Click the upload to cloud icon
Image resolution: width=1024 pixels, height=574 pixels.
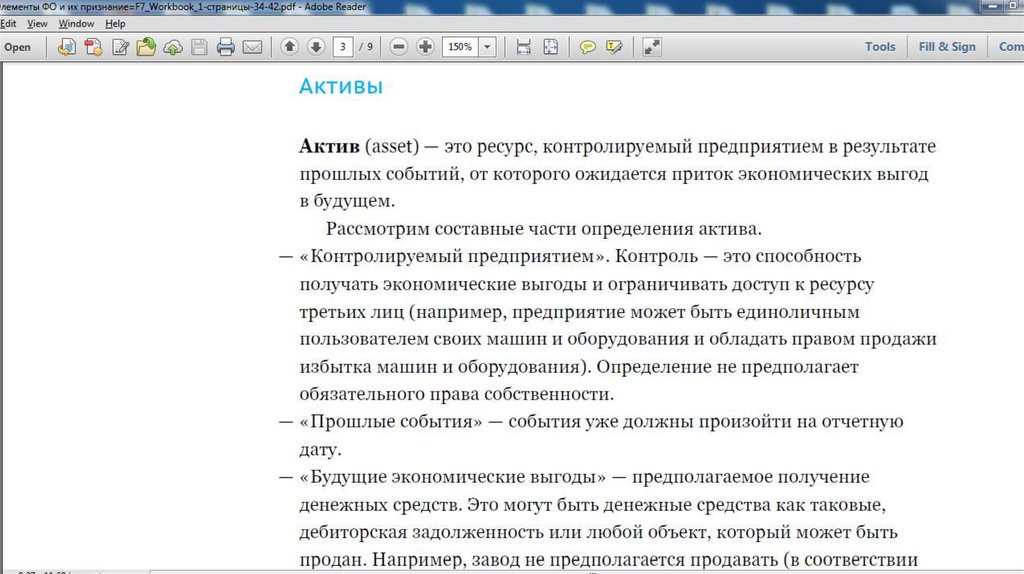tap(173, 47)
